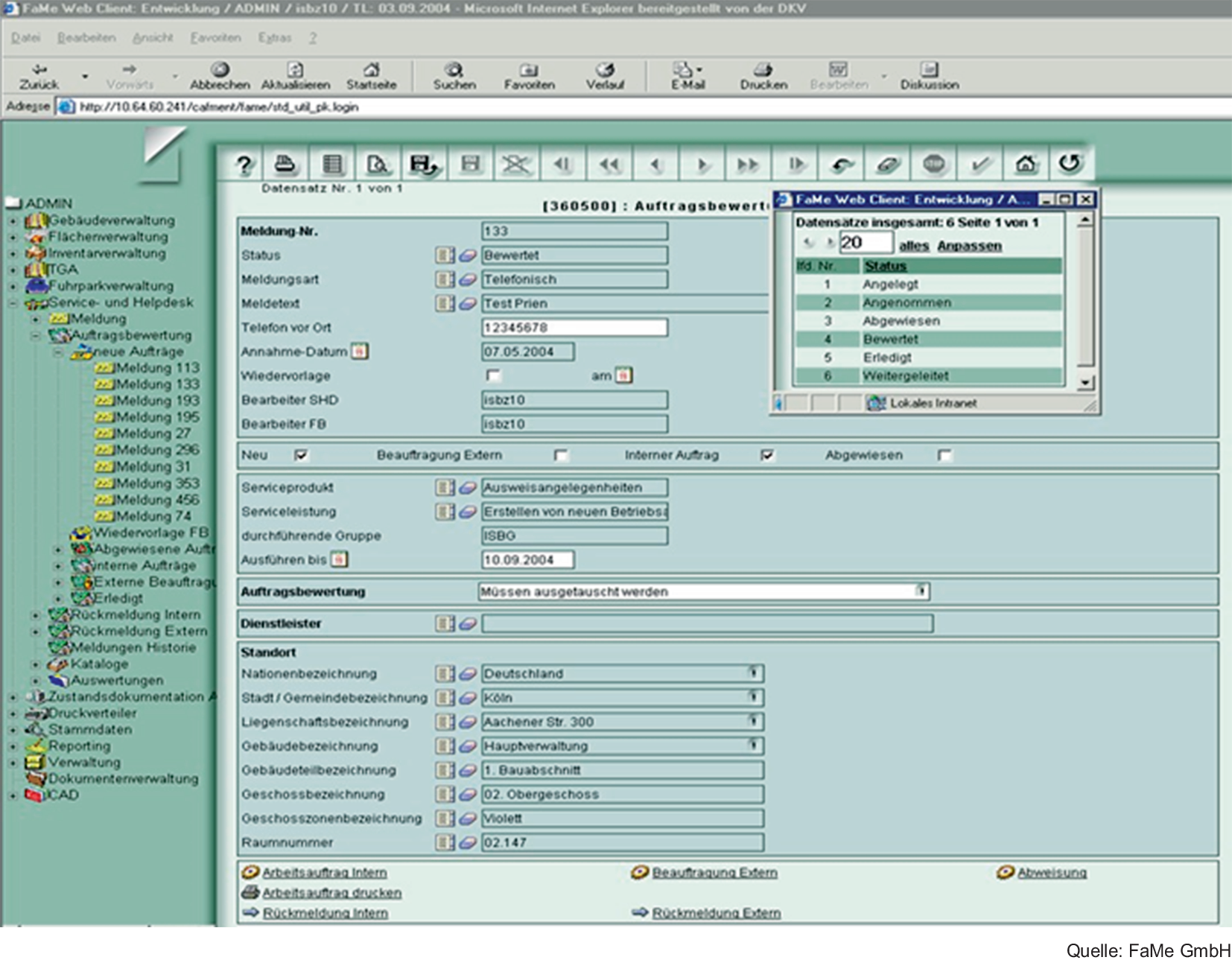Viewport: 1232px width, 963px height.
Task: Open the Datei menu
Action: (x=26, y=37)
